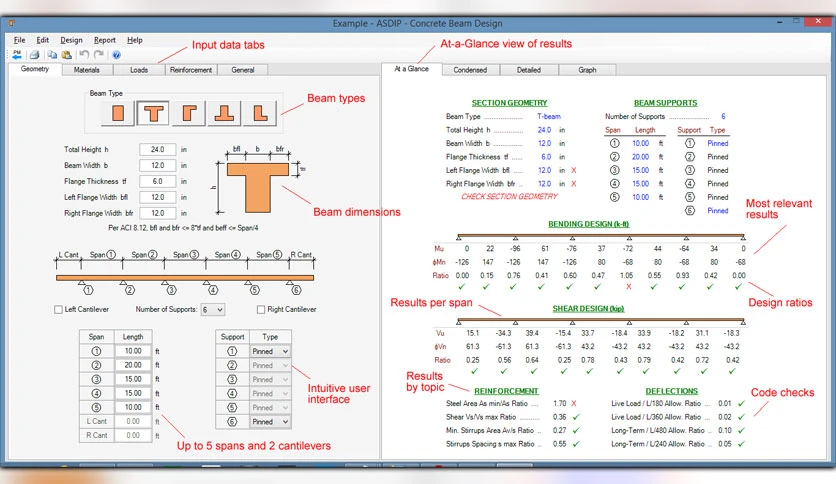This screenshot has width=836, height=484.
Task: Switch to the Detailed results tab
Action: (x=529, y=70)
